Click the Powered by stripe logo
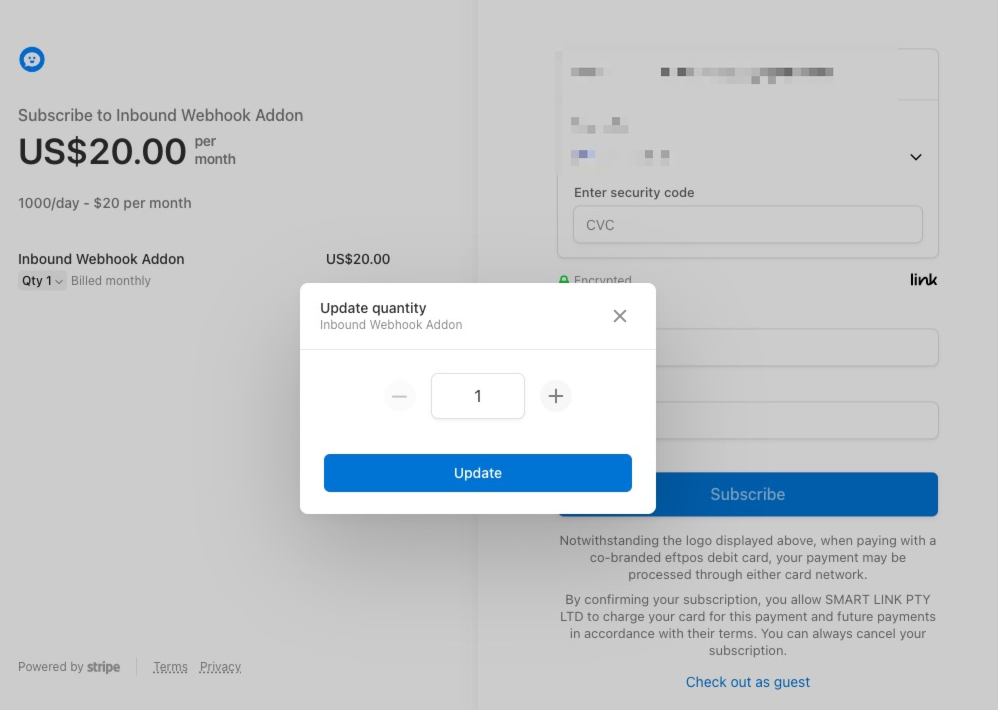The width and height of the screenshot is (998, 710). point(69,667)
